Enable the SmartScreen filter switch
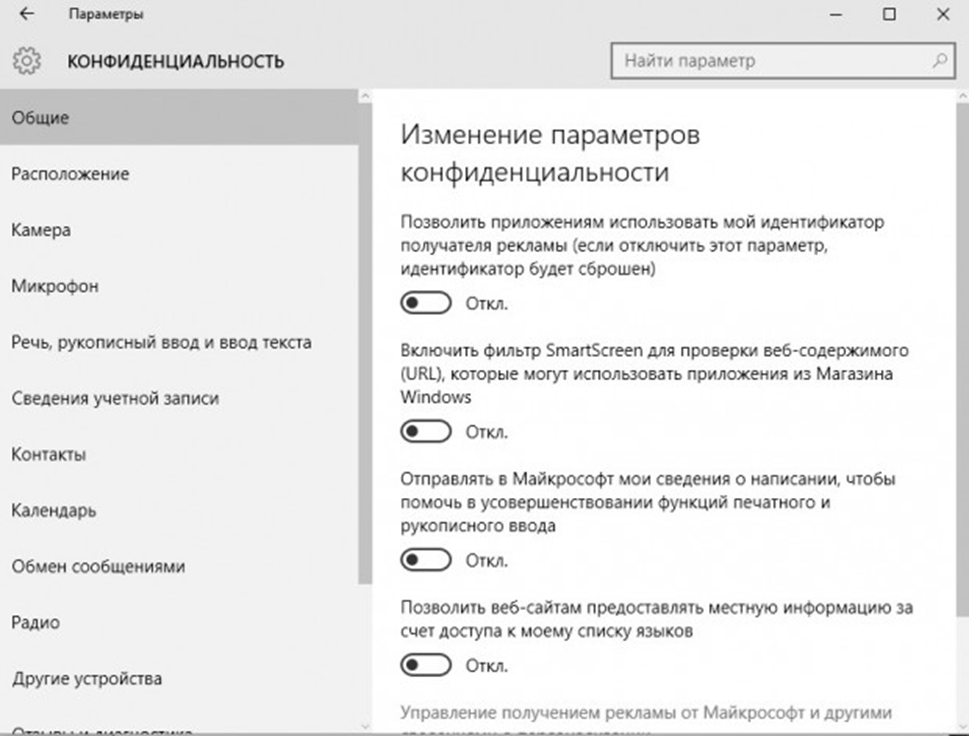Viewport: 969px width, 736px height. 426,432
